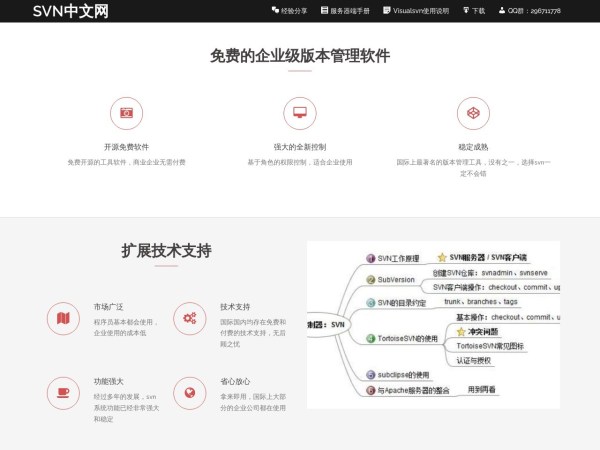Click the 扩展技术支持 section heading
Screen dimensions: 600x450
166,251
